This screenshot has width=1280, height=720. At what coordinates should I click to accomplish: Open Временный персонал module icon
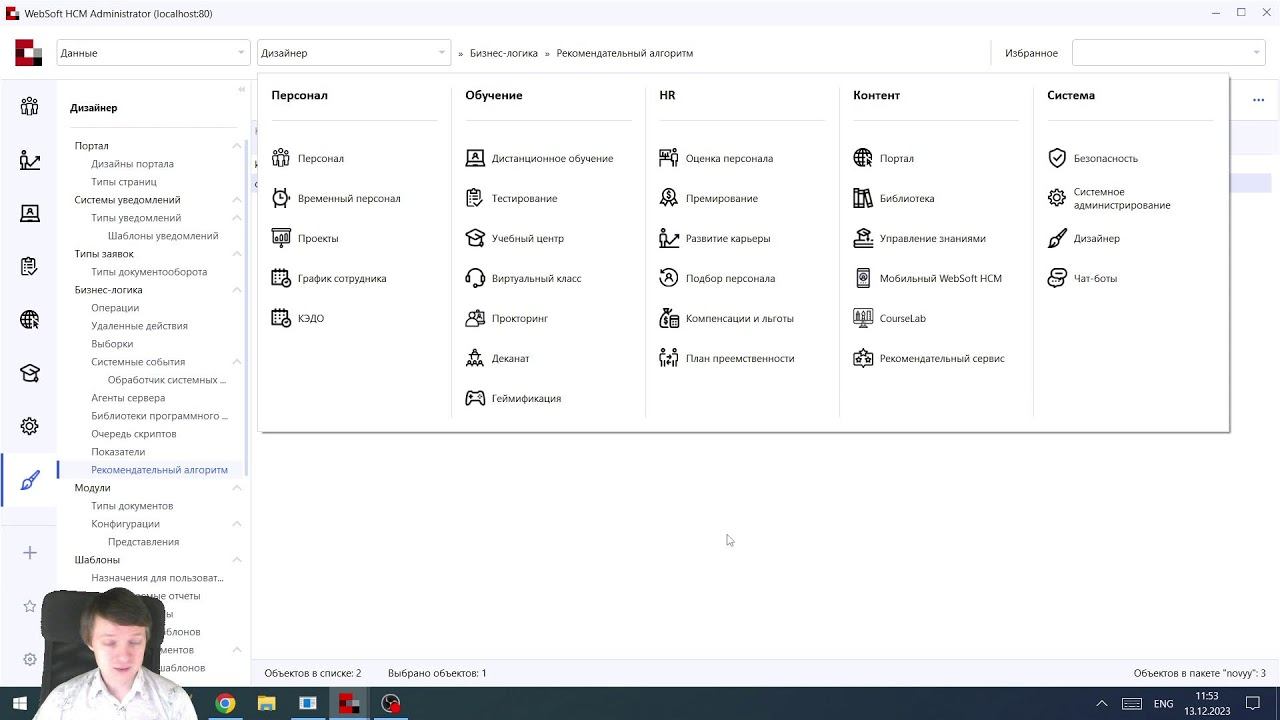281,198
